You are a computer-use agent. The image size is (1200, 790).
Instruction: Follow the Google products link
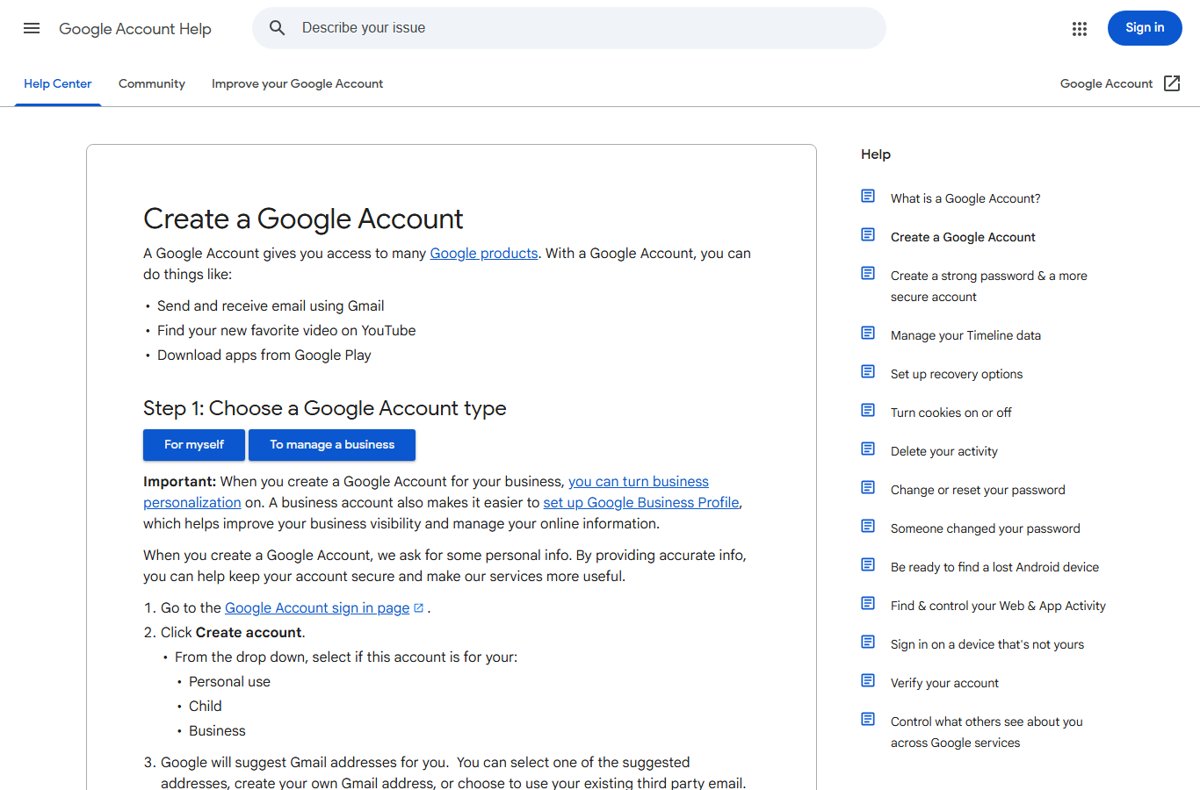484,253
